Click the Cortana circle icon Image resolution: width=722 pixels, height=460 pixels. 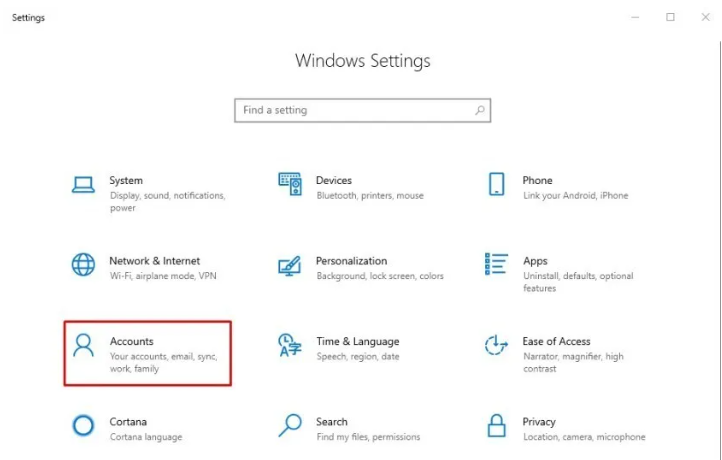tap(83, 425)
